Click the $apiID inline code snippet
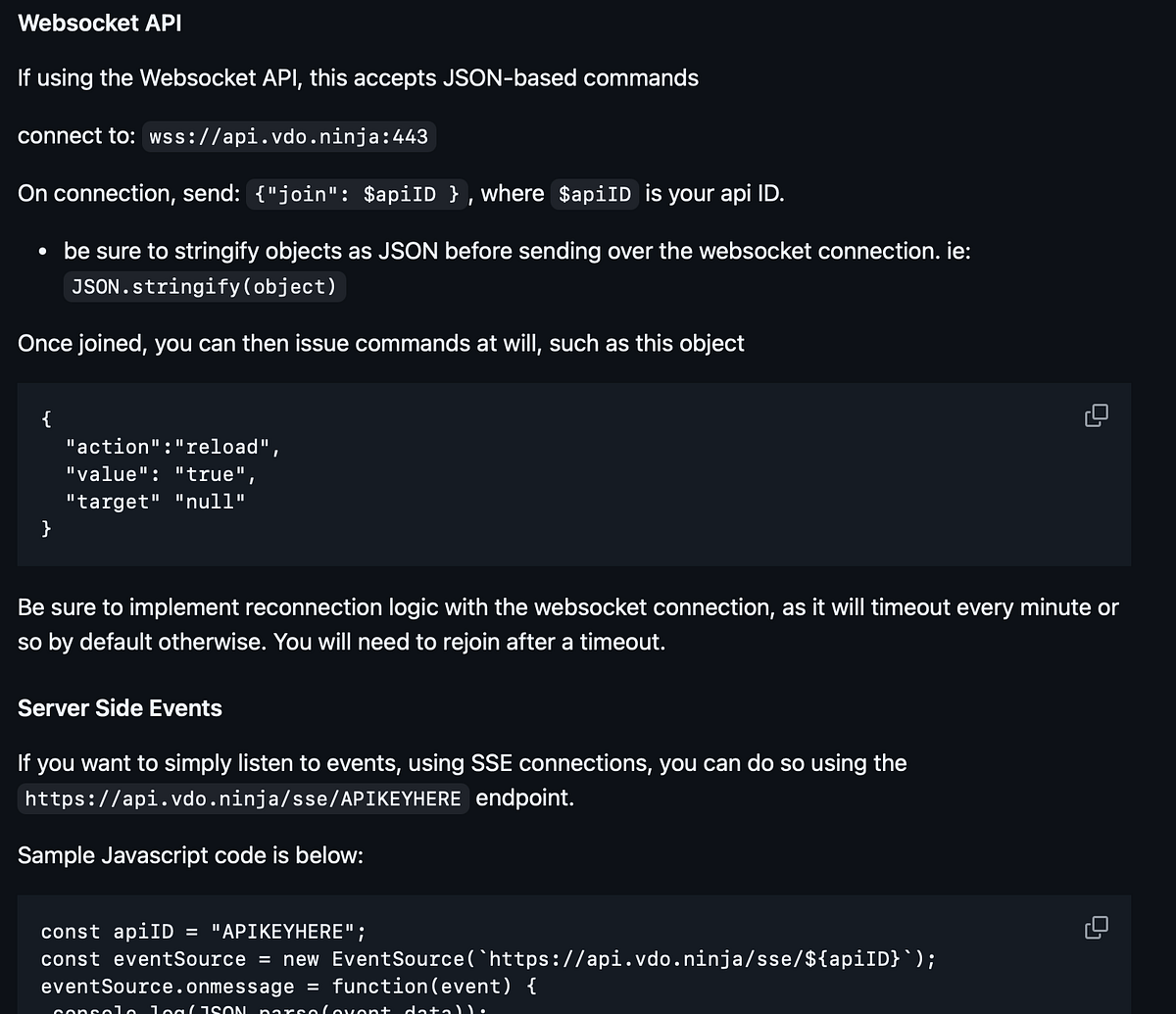This screenshot has height=1014, width=1176. pyautogui.click(x=595, y=194)
